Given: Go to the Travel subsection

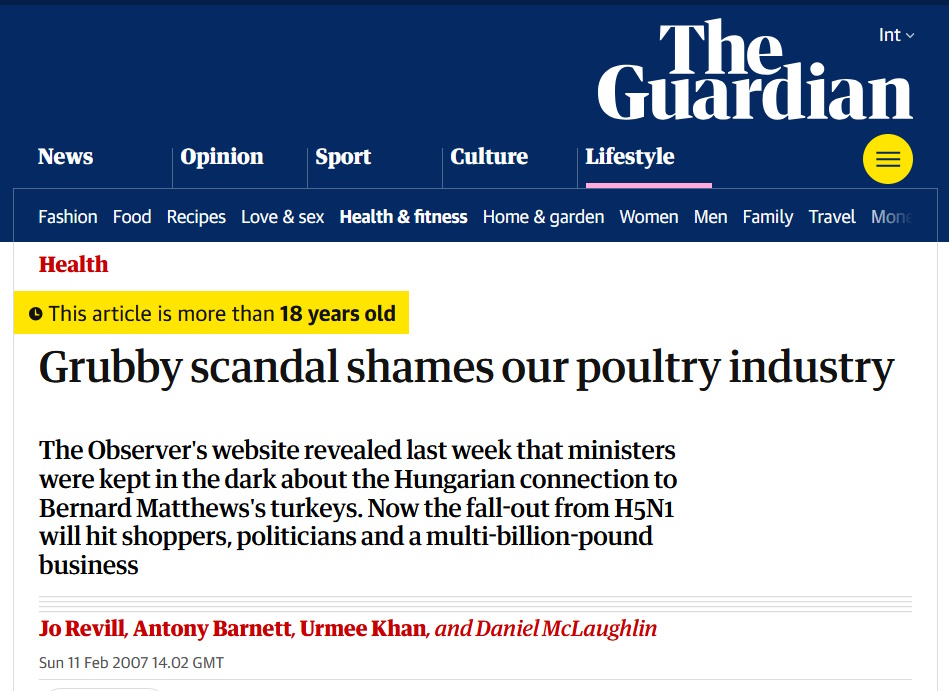Looking at the screenshot, I should tap(832, 217).
